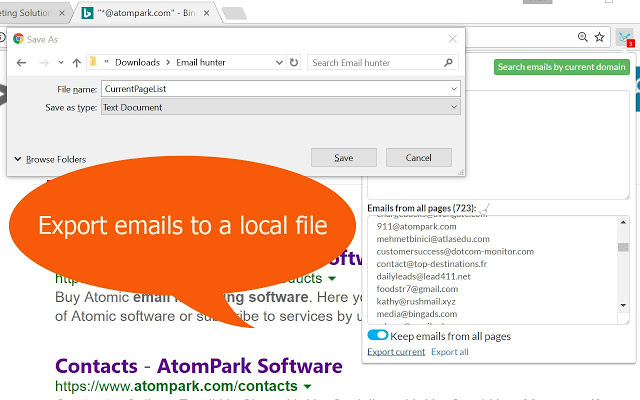Image resolution: width=640 pixels, height=400 pixels.
Task: Expand the upper search result URL arrow
Action: [332, 279]
